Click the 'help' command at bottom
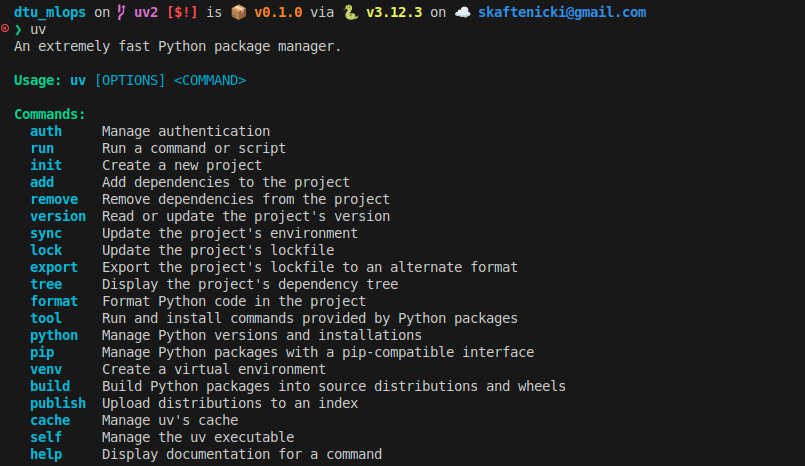Viewport: 805px width, 466px height. click(46, 454)
